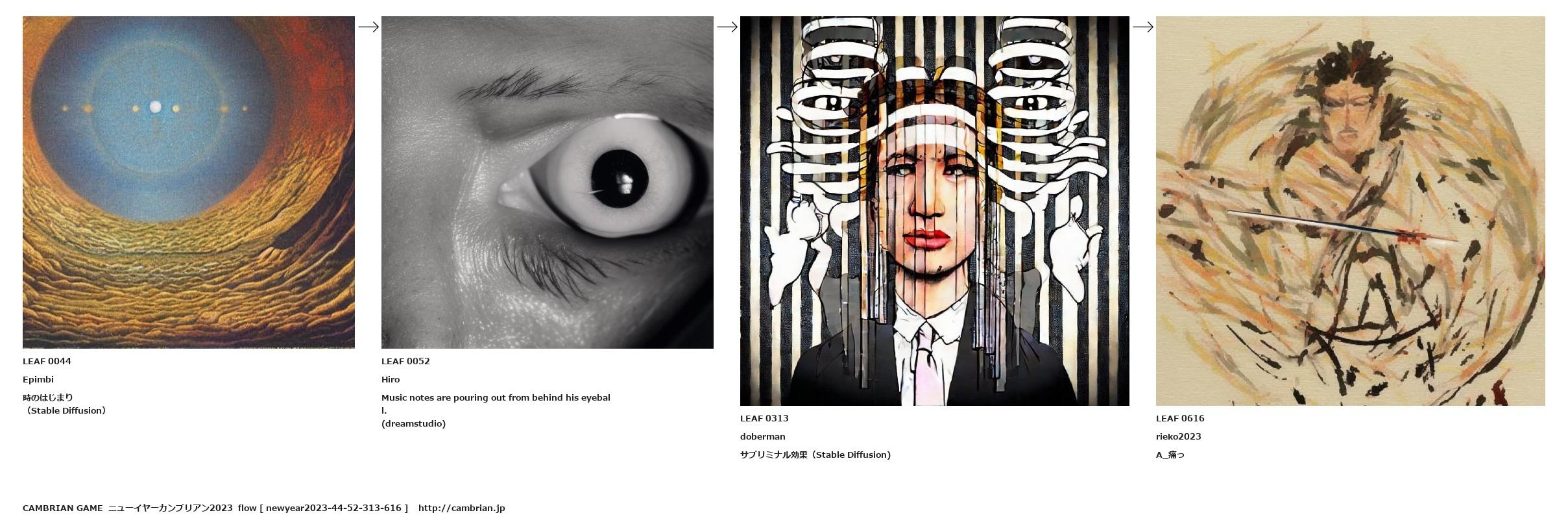The image size is (1568, 524).
Task: Open the striped woman portrait image
Action: (935, 211)
